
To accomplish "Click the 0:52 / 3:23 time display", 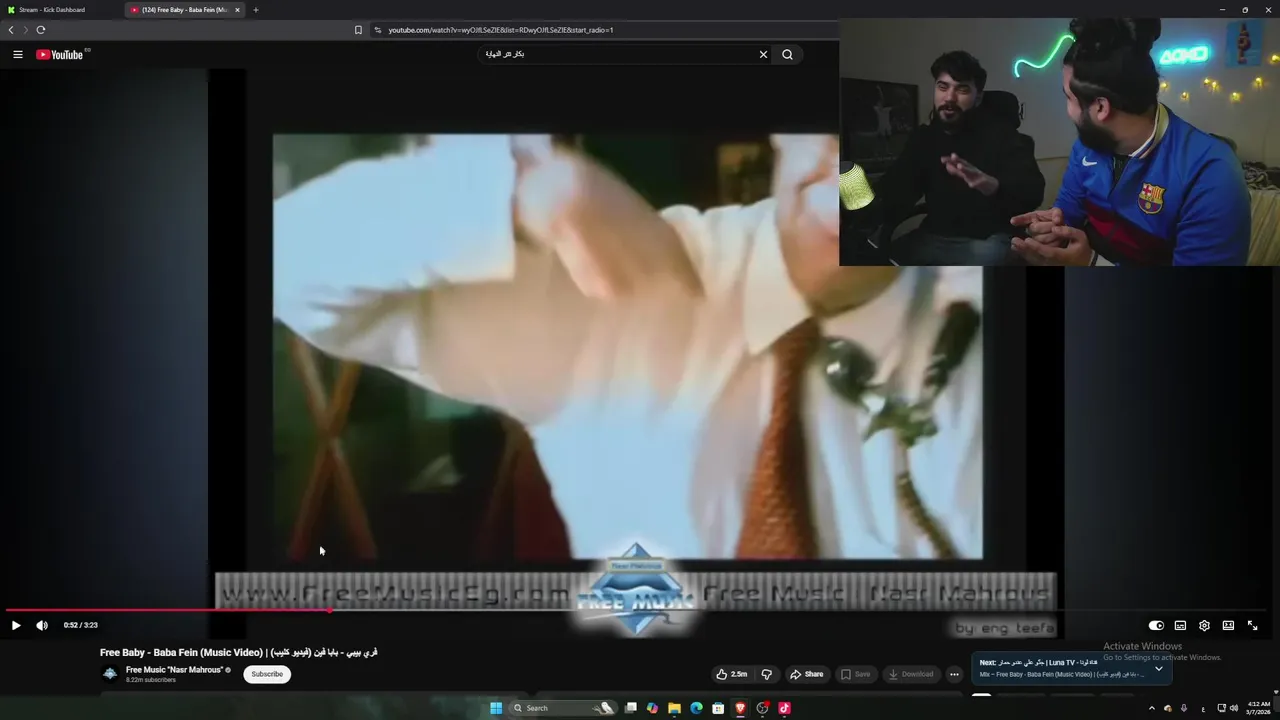I will tap(81, 625).
